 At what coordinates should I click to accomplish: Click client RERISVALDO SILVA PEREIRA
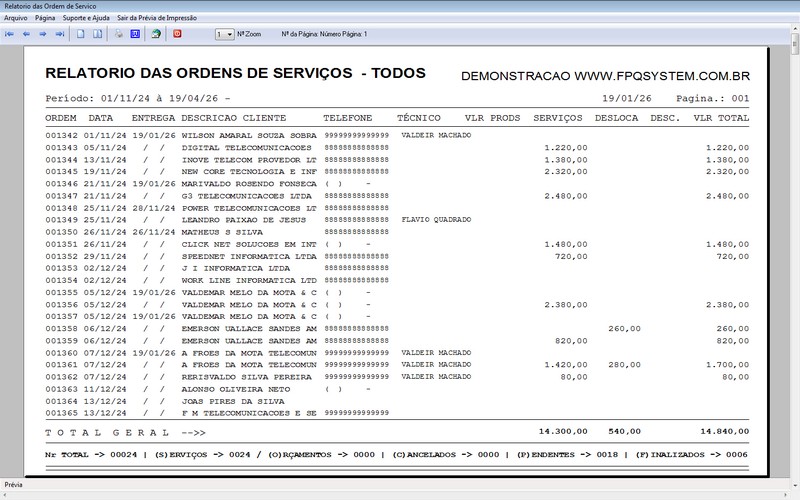tap(246, 378)
